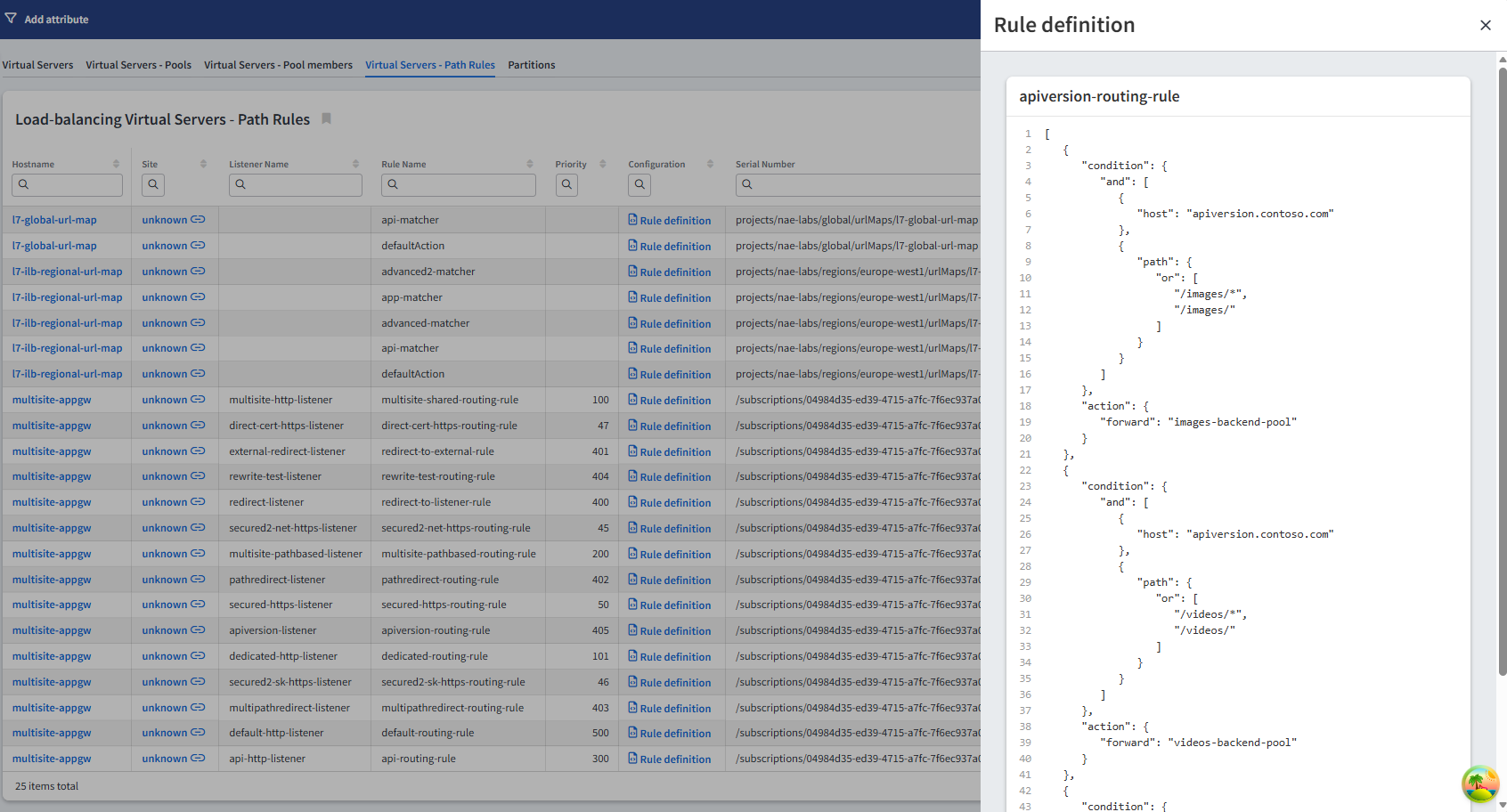This screenshot has width=1507, height=812.
Task: Focus the Rule Name filter input field
Action: (465, 184)
